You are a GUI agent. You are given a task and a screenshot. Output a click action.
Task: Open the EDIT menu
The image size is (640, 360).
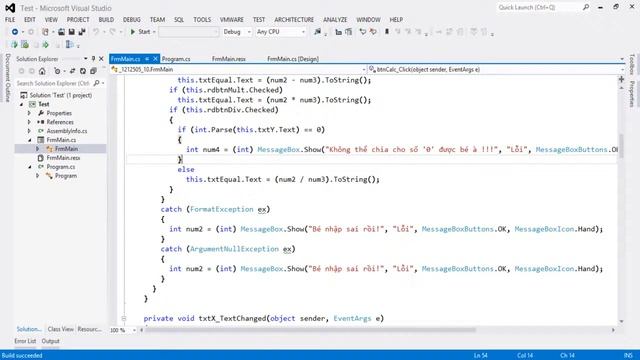(29, 20)
